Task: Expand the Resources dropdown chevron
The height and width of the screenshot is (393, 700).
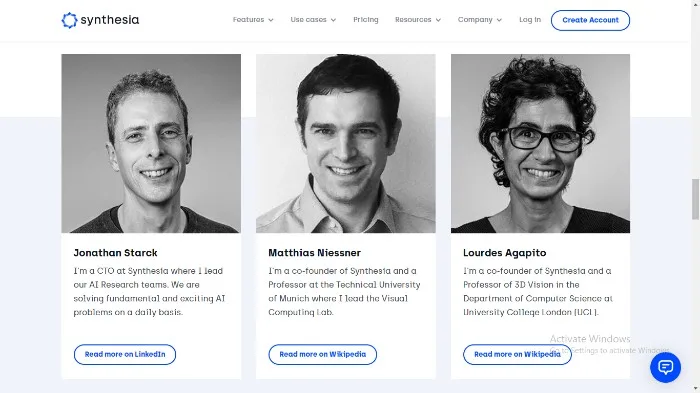Action: tap(438, 20)
